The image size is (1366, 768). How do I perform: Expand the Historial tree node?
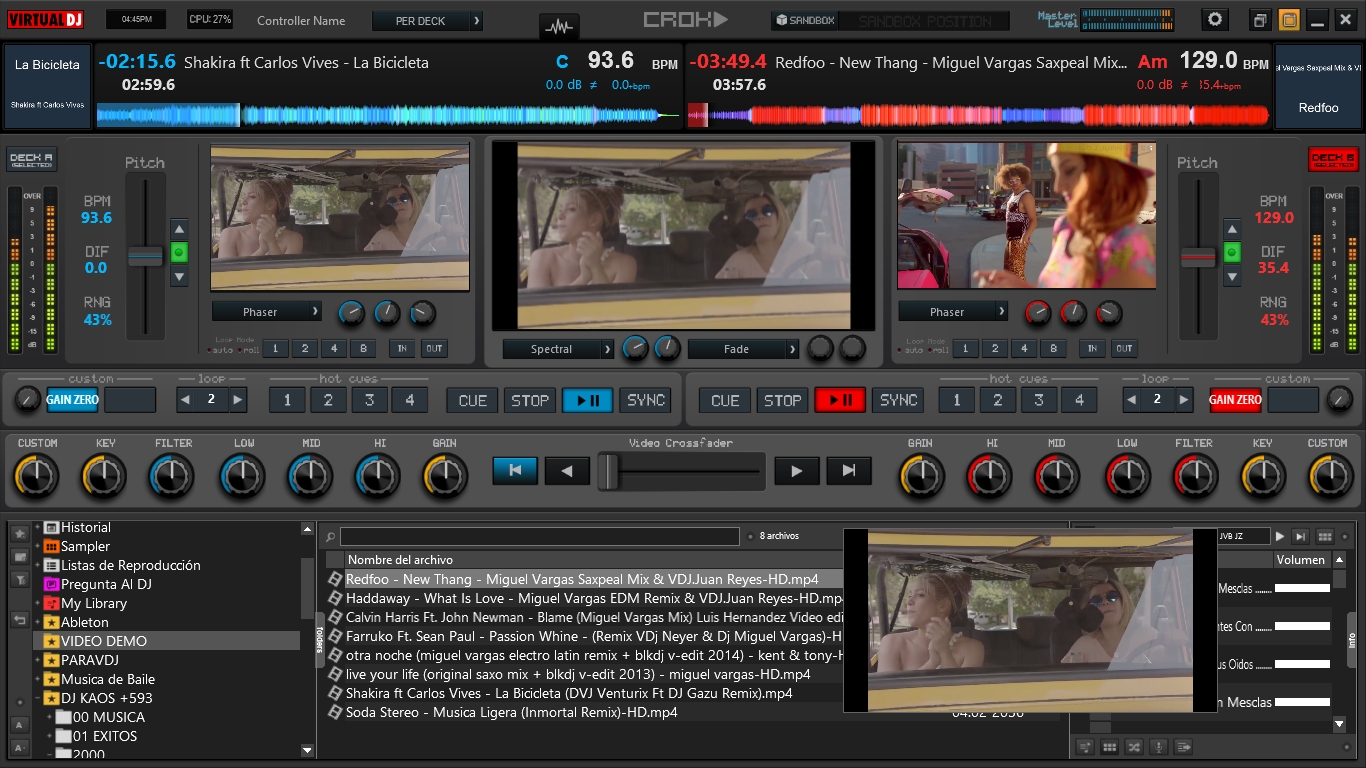tap(38, 527)
